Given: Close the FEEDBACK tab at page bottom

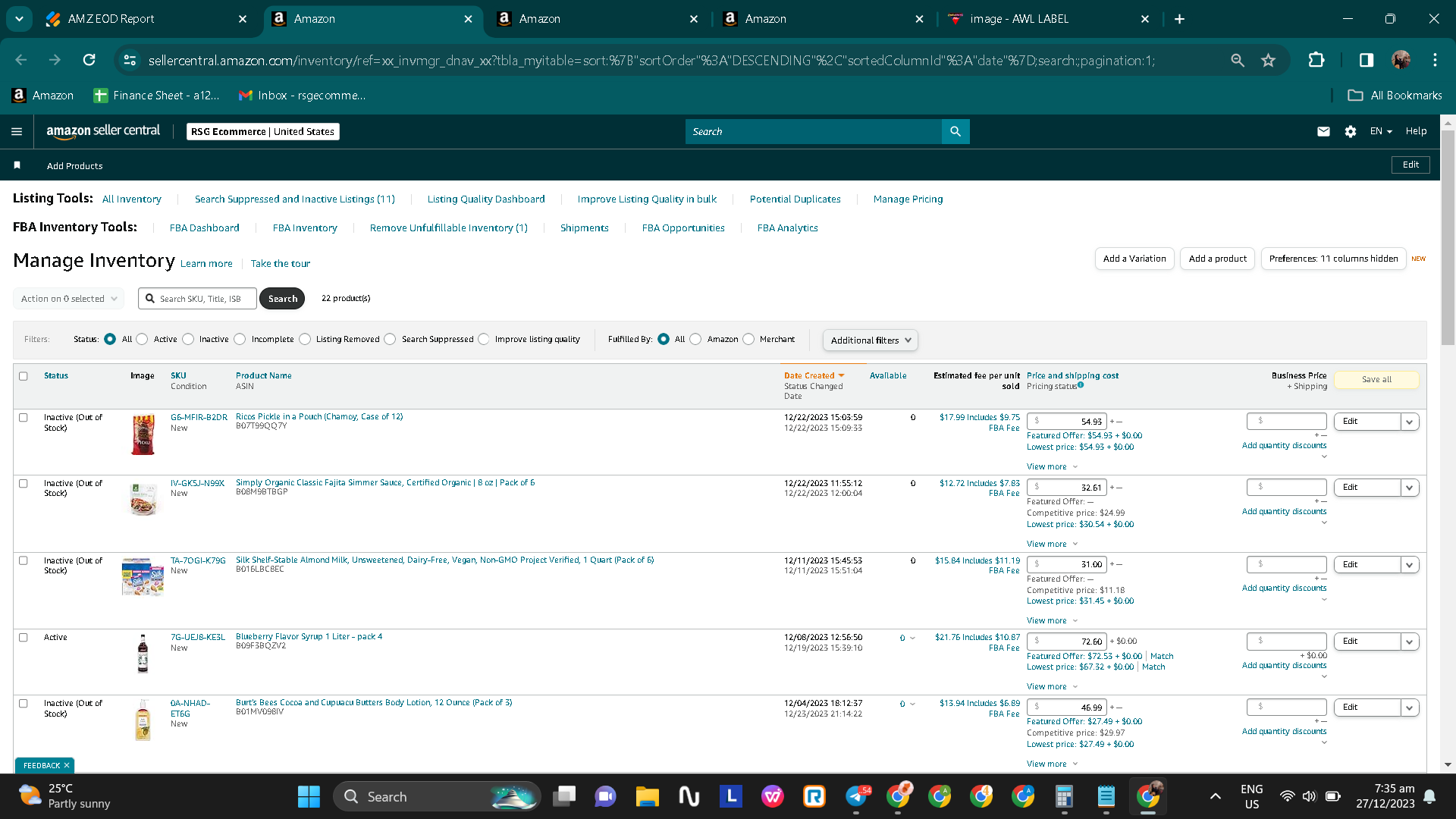Looking at the screenshot, I should [x=67, y=765].
